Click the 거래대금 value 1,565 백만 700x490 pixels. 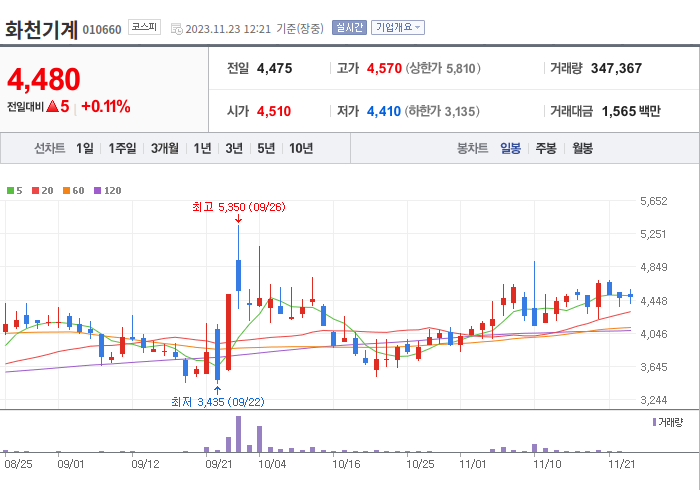[631, 111]
